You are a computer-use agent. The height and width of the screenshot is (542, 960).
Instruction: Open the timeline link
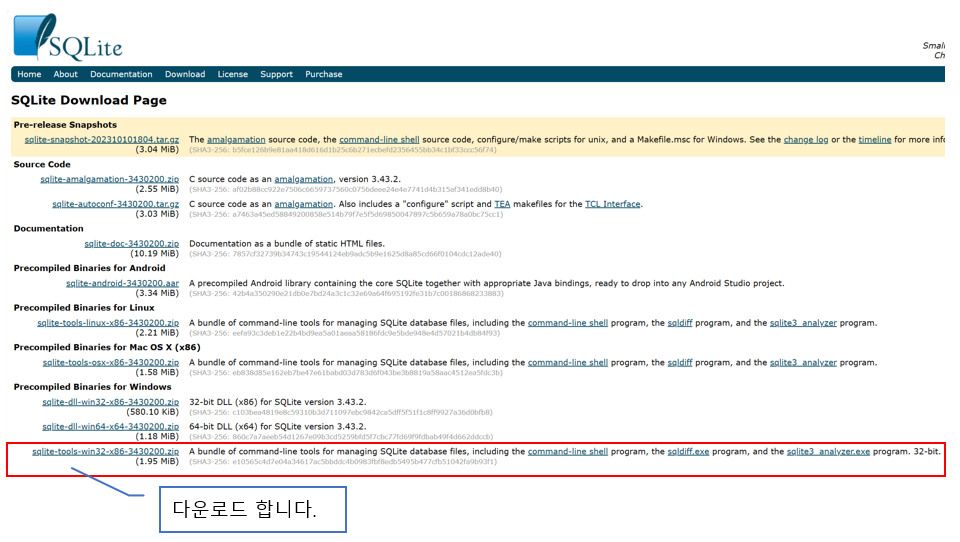[x=874, y=140]
